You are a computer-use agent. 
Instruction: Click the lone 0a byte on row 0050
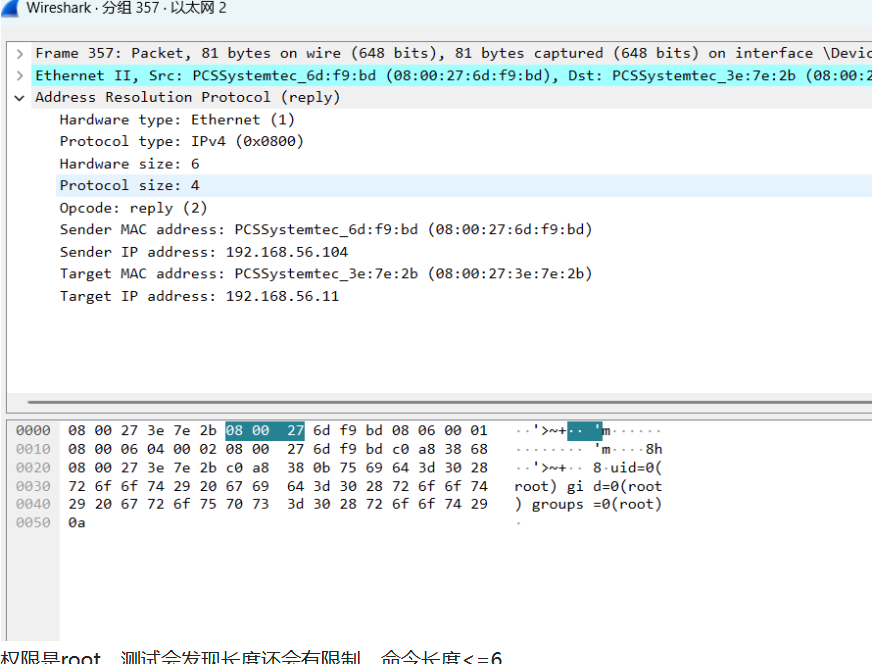(77, 522)
